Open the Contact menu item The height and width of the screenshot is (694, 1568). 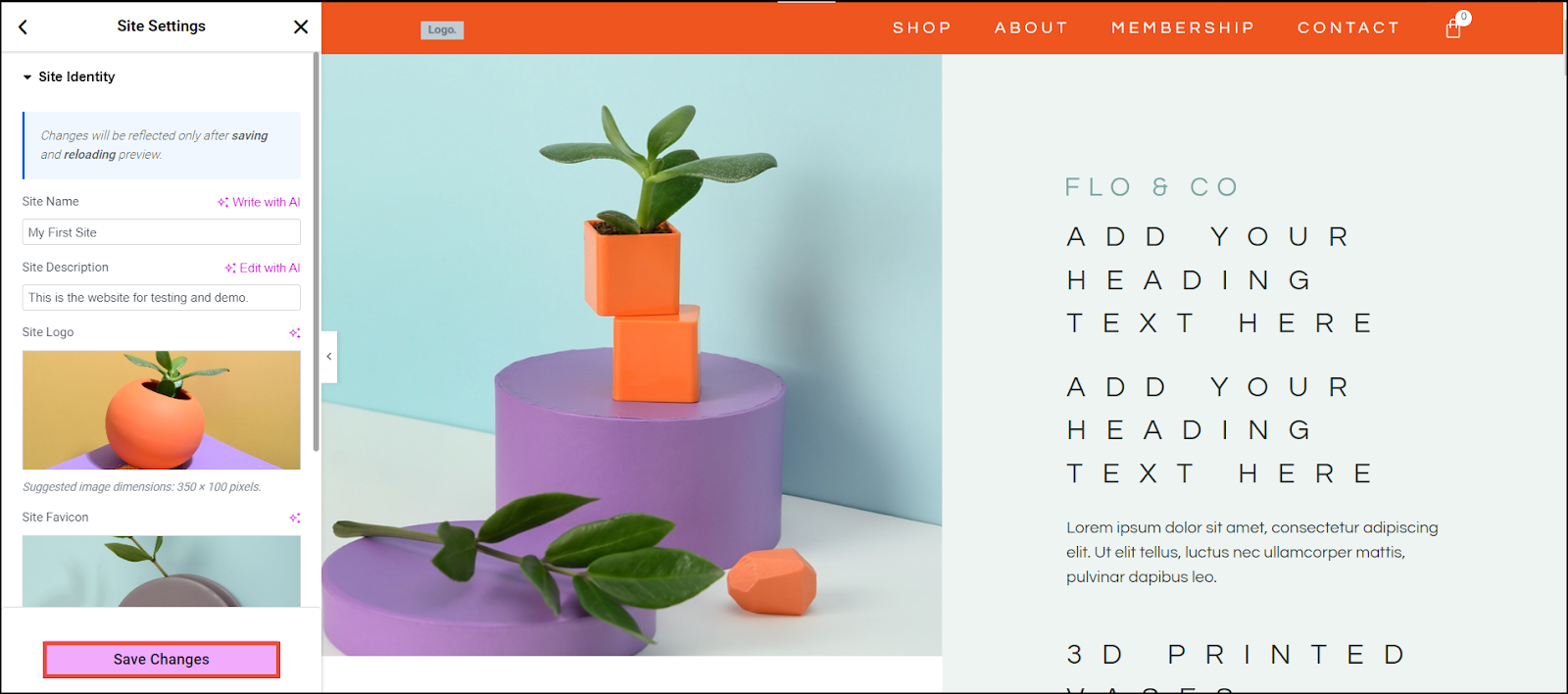point(1348,27)
